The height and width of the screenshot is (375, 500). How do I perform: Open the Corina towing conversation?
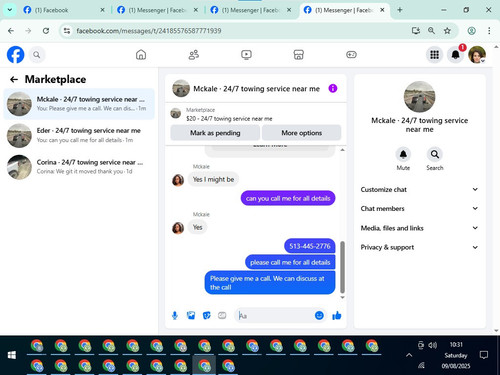(79, 167)
